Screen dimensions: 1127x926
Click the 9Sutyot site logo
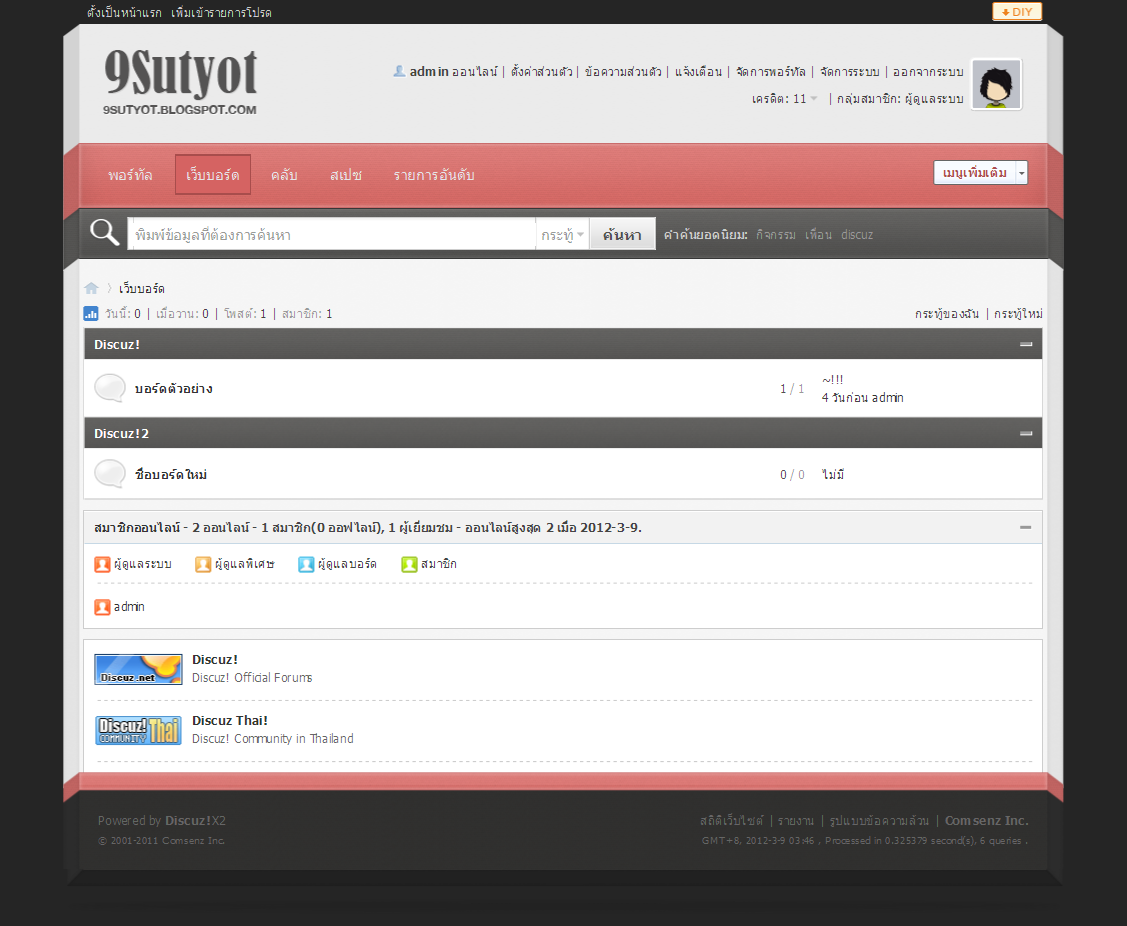180,81
